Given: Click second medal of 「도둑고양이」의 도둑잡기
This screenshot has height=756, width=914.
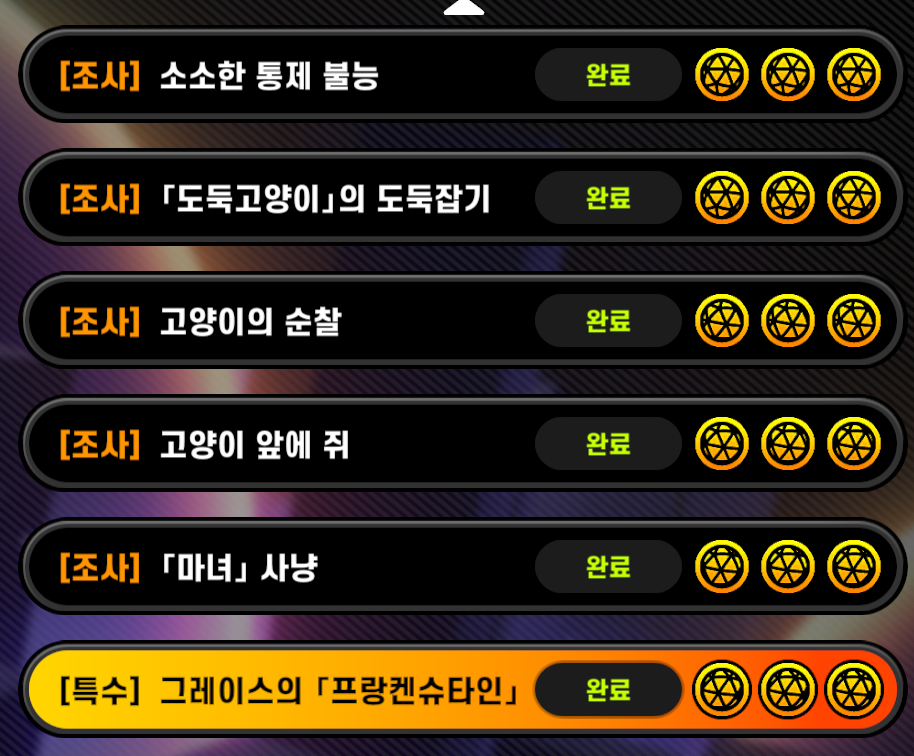Looking at the screenshot, I should (788, 198).
